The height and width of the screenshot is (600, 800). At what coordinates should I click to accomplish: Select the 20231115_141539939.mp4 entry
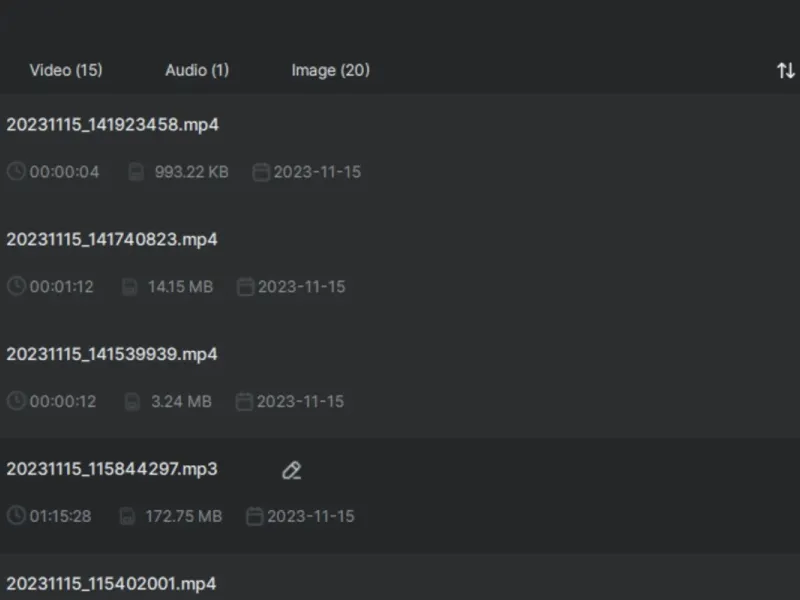[x=112, y=355]
